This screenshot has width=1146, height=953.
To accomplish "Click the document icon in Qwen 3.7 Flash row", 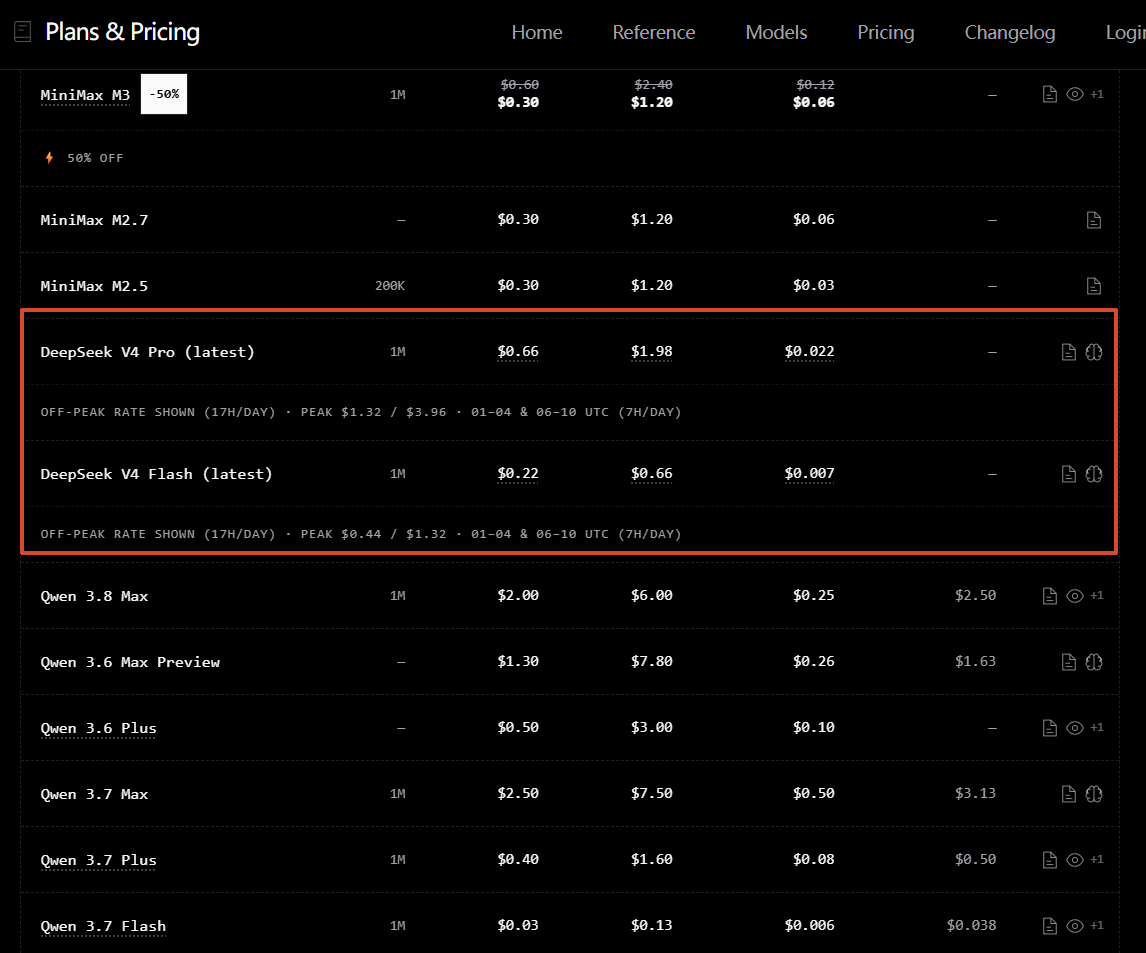I will [x=1050, y=926].
